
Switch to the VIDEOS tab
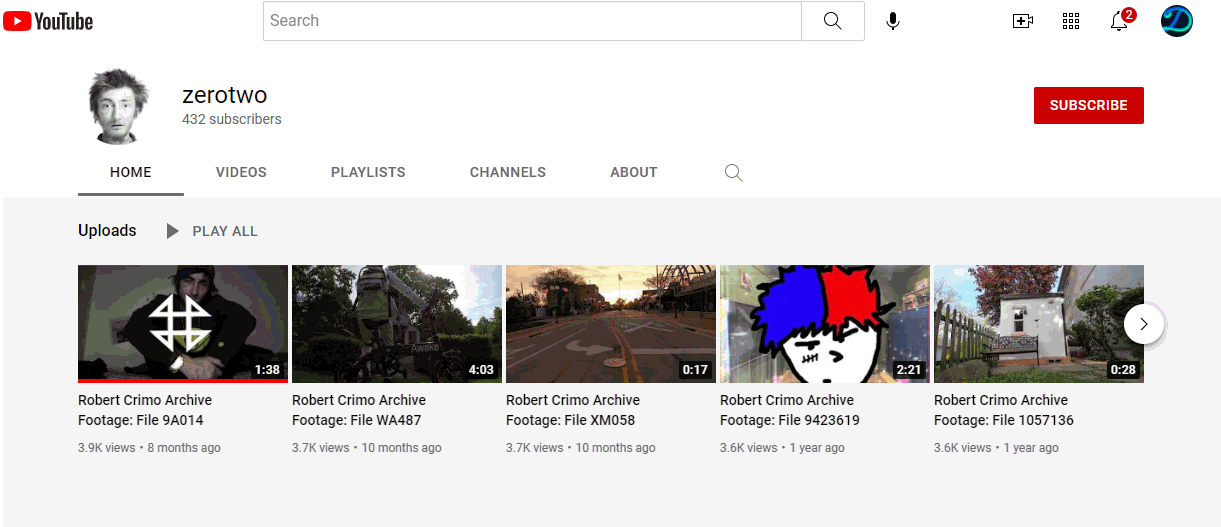click(x=241, y=172)
